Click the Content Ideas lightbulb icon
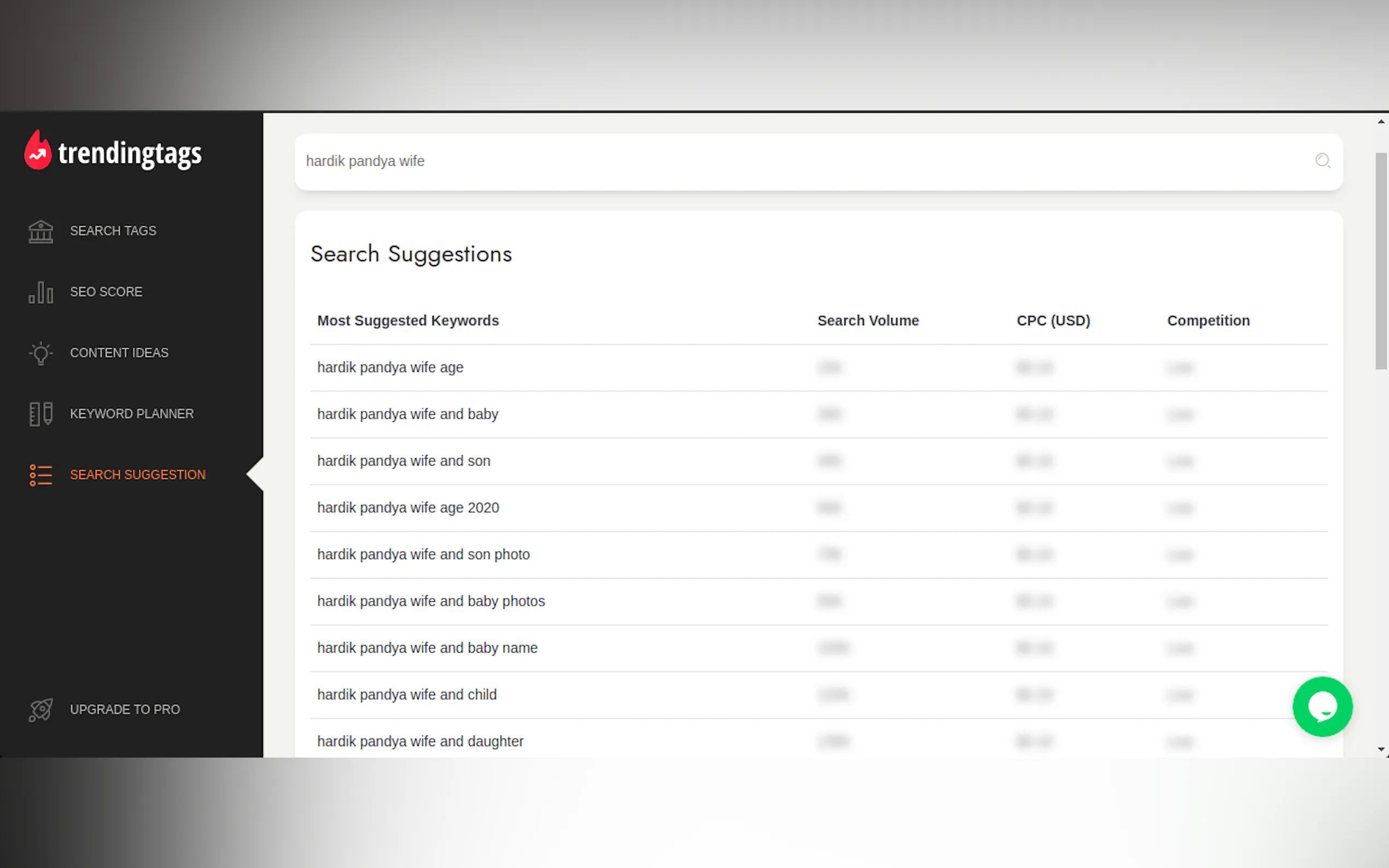 [41, 353]
